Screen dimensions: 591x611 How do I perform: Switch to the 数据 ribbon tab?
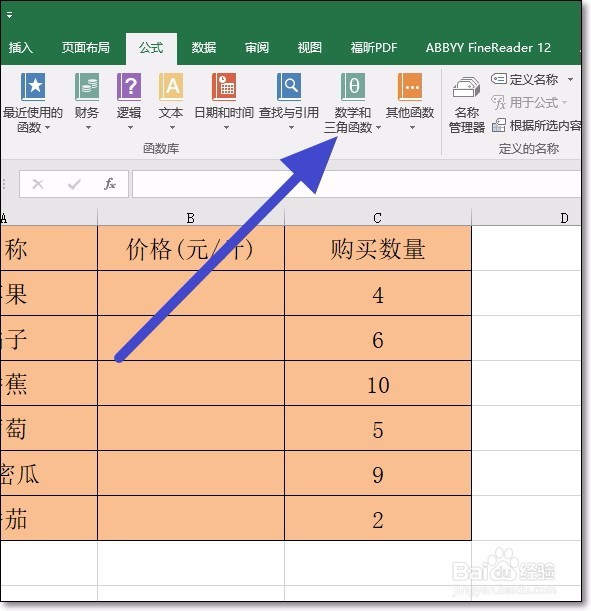pyautogui.click(x=204, y=48)
